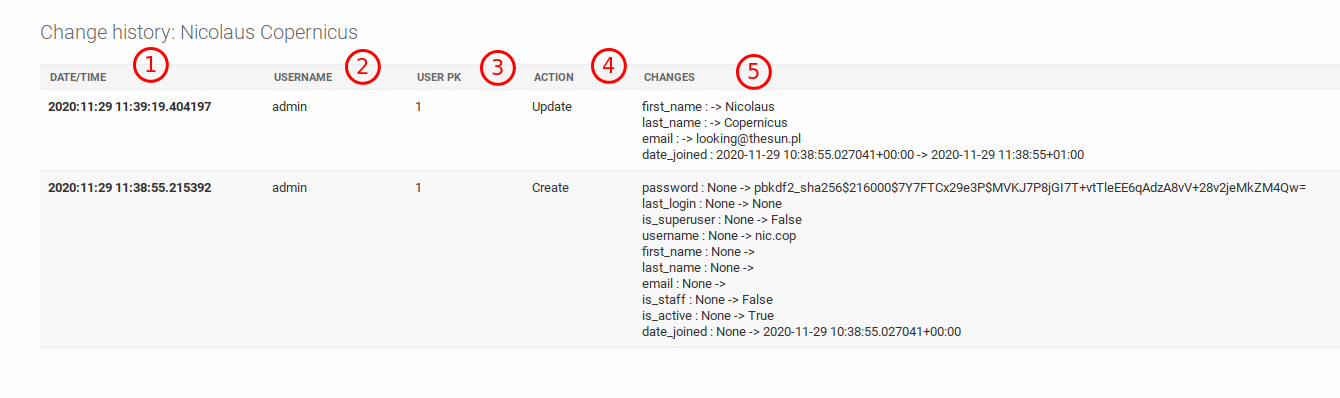Click the USERNAME column header
Viewport: 1340px width, 398px height.
(303, 77)
